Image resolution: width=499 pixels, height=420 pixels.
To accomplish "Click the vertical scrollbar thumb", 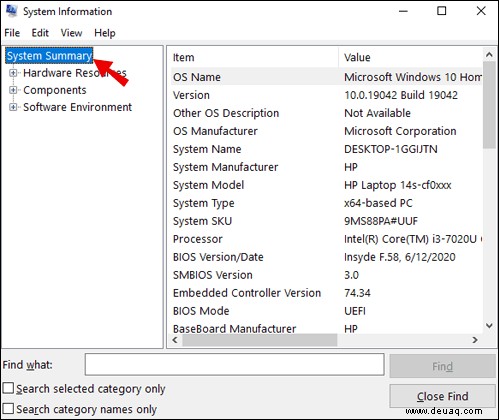I will 489,105.
